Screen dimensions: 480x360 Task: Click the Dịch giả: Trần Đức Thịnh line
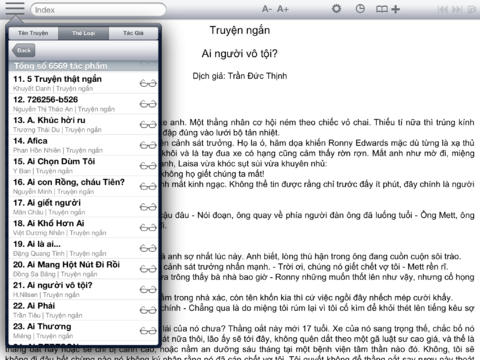(x=240, y=76)
